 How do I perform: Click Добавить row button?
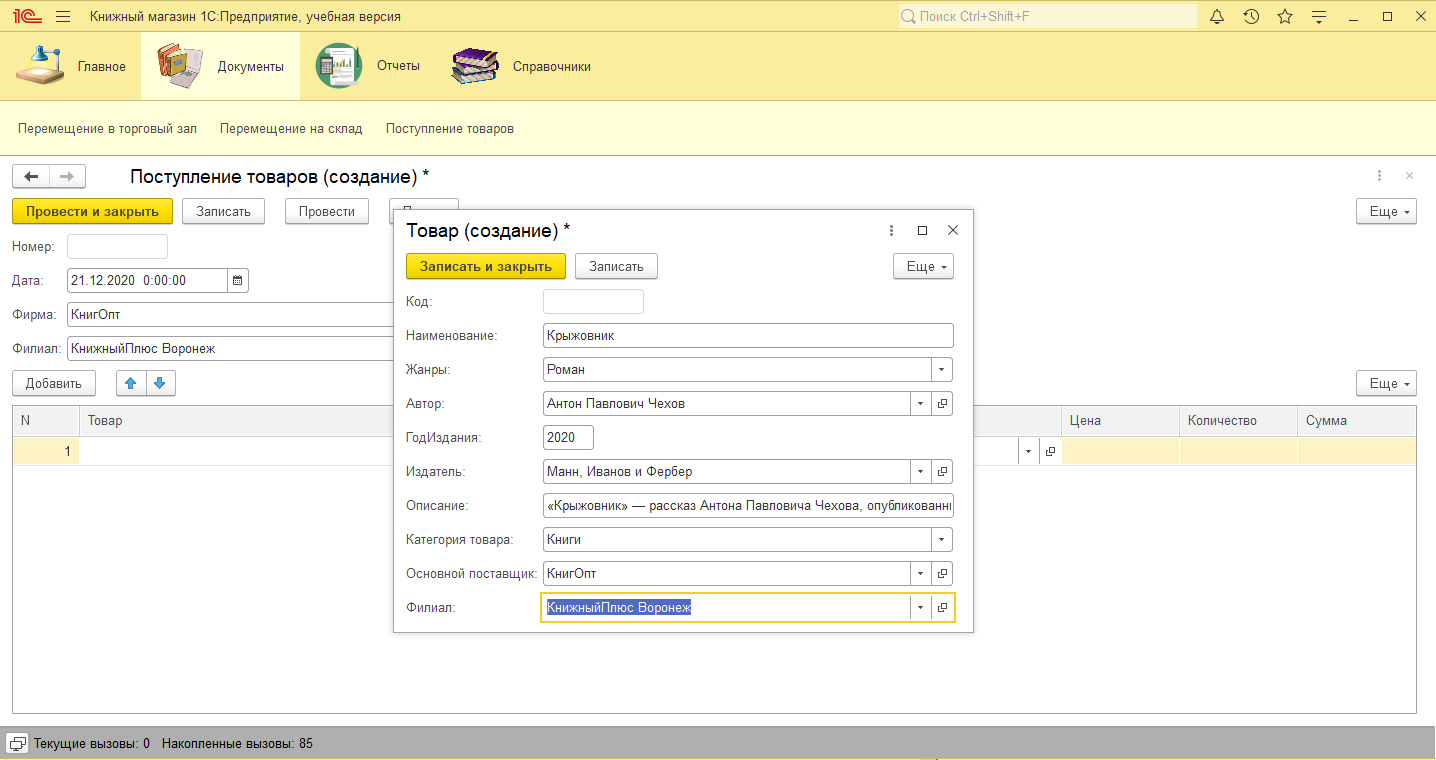(x=54, y=383)
